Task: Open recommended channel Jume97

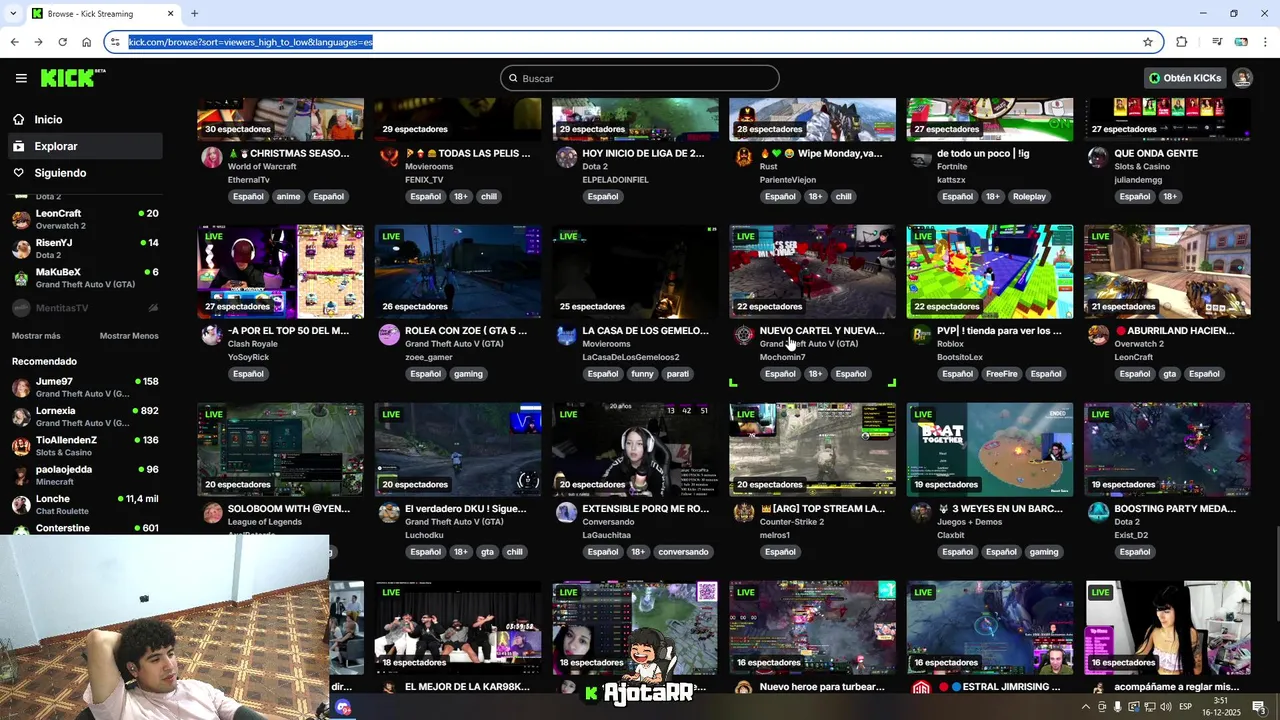Action: (85, 387)
